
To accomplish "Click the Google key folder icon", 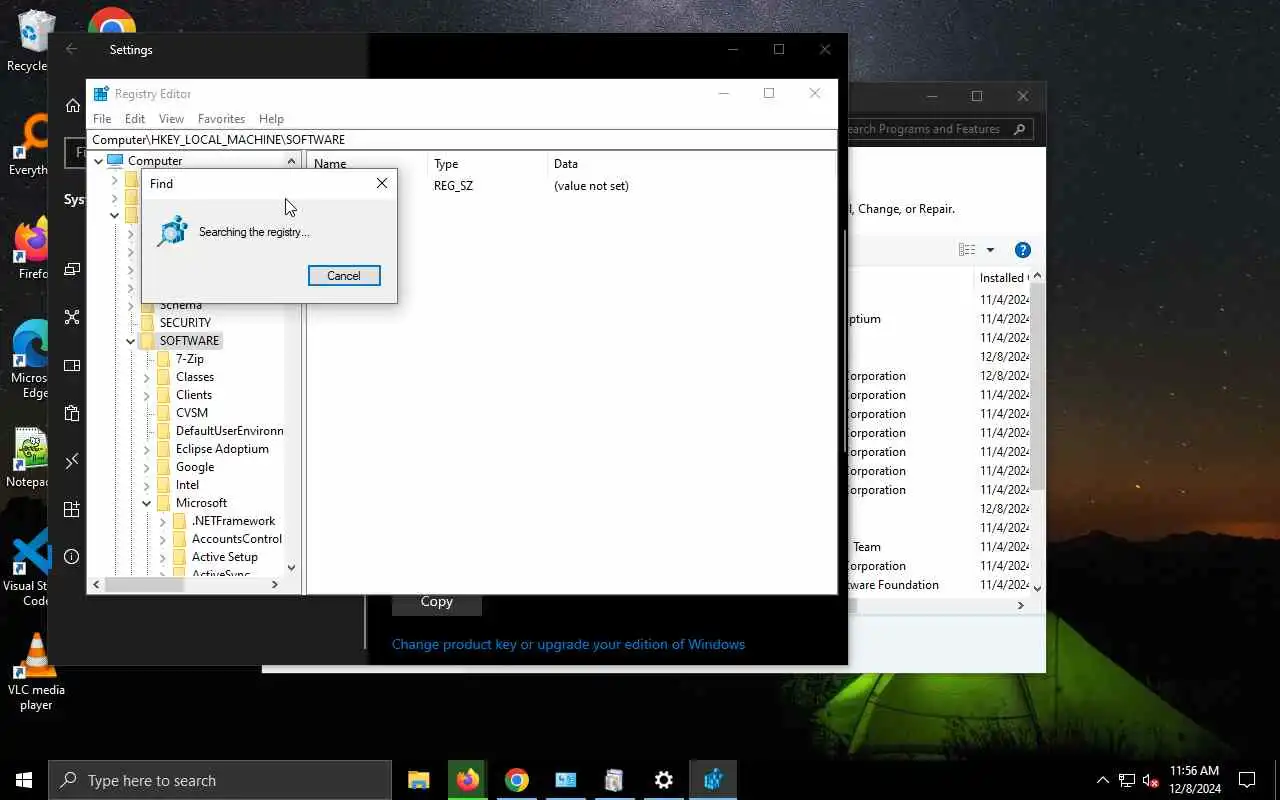I will coord(164,467).
